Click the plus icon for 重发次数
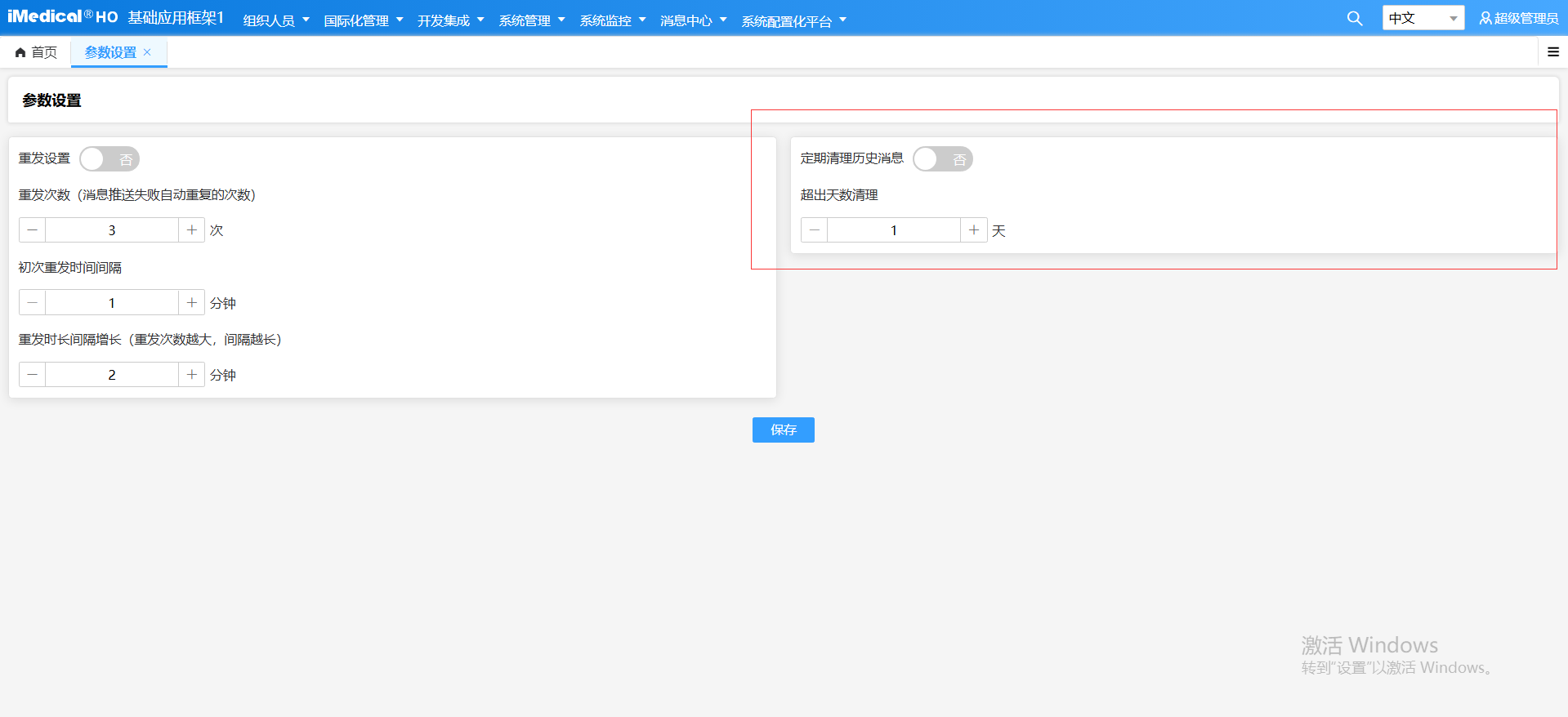This screenshot has height=717, width=1568. (x=191, y=230)
